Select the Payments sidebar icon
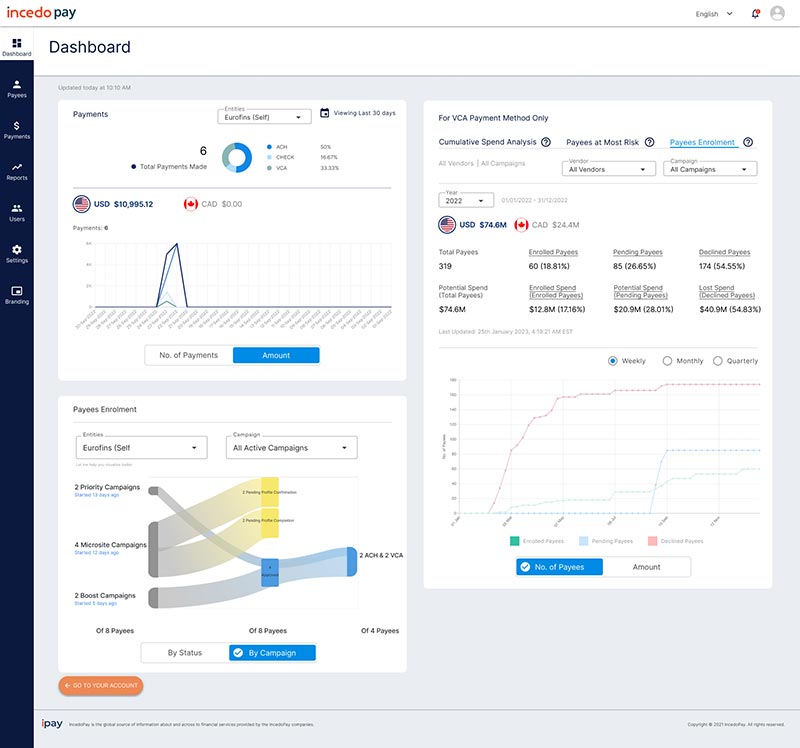 (15, 130)
